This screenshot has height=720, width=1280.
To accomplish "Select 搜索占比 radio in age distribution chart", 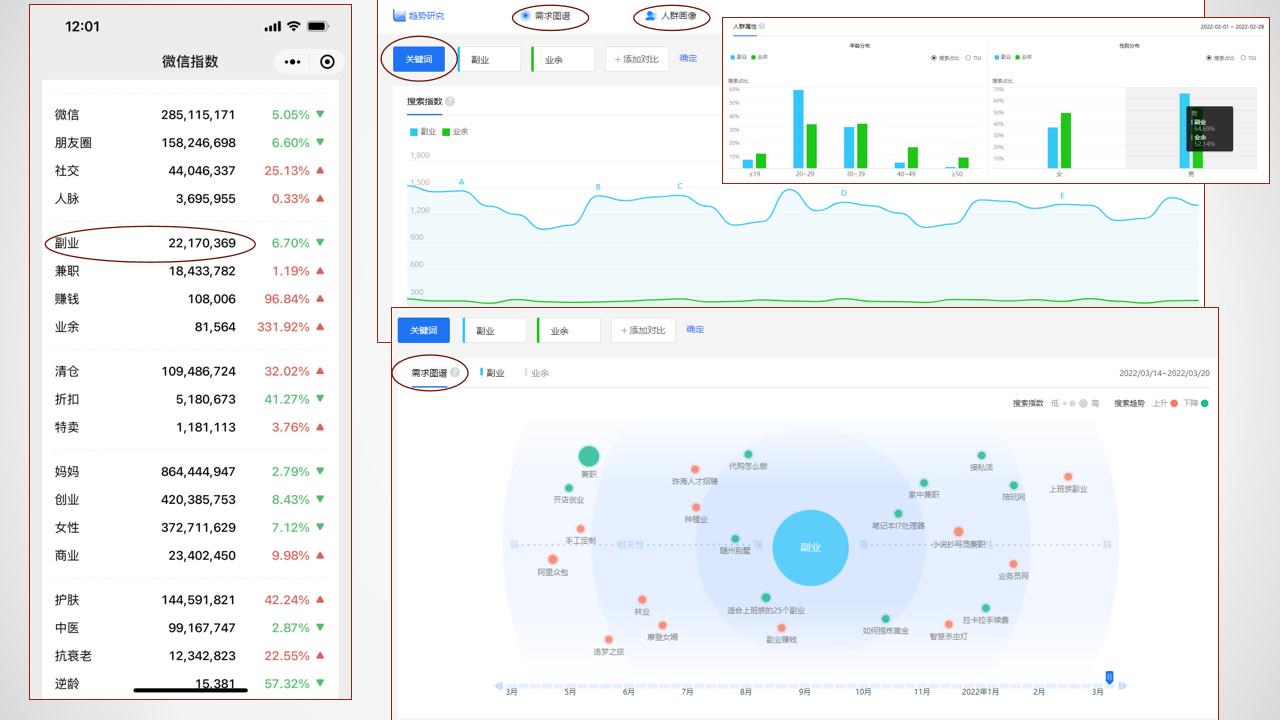I will coord(933,58).
